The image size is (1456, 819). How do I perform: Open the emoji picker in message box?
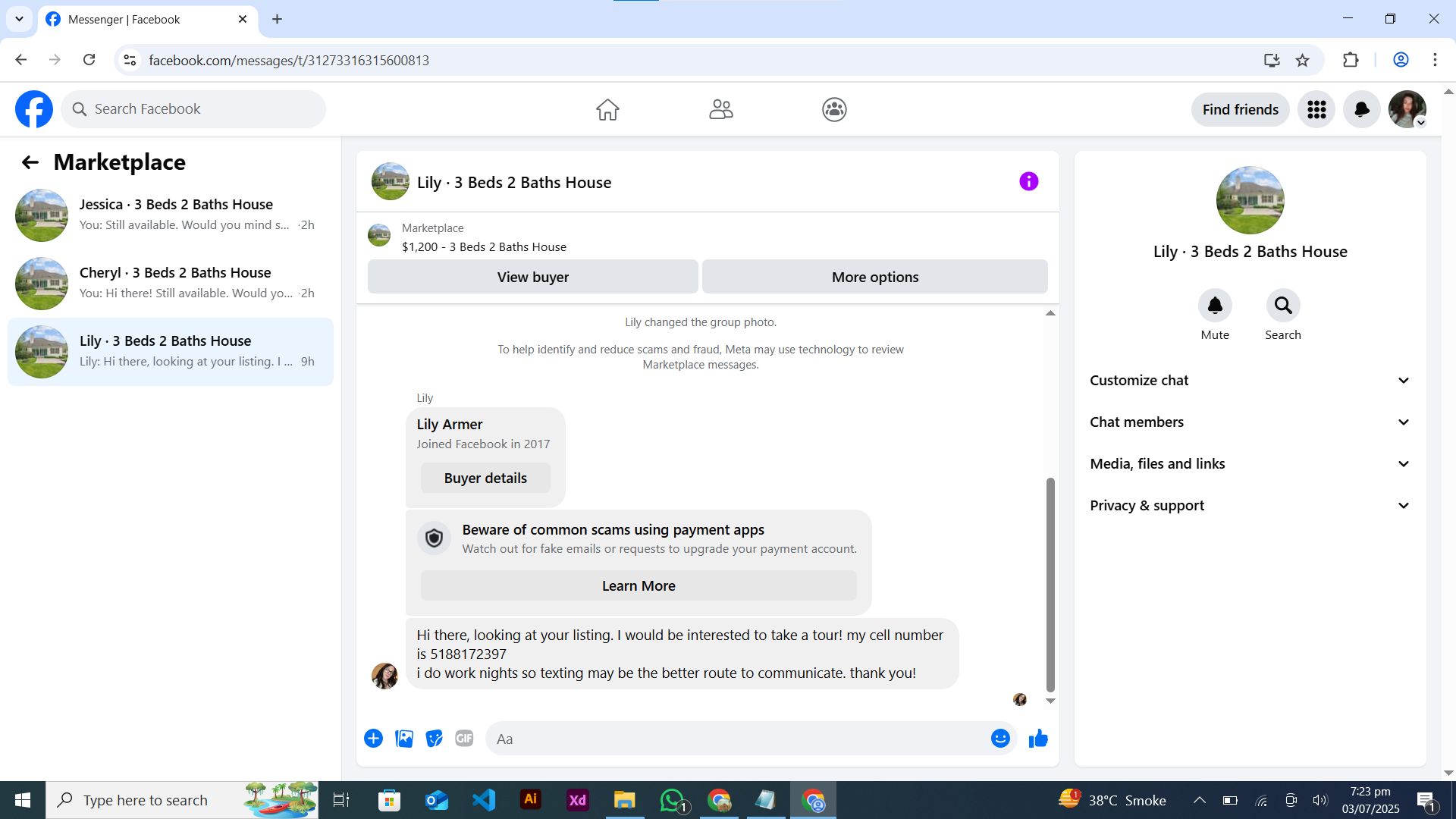click(x=1000, y=739)
